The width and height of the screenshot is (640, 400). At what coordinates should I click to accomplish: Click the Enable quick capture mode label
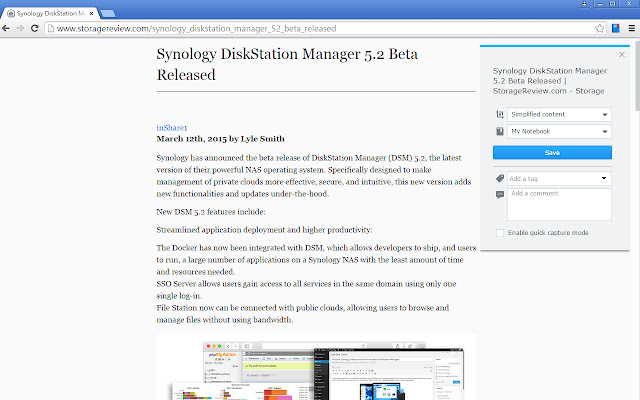[548, 233]
